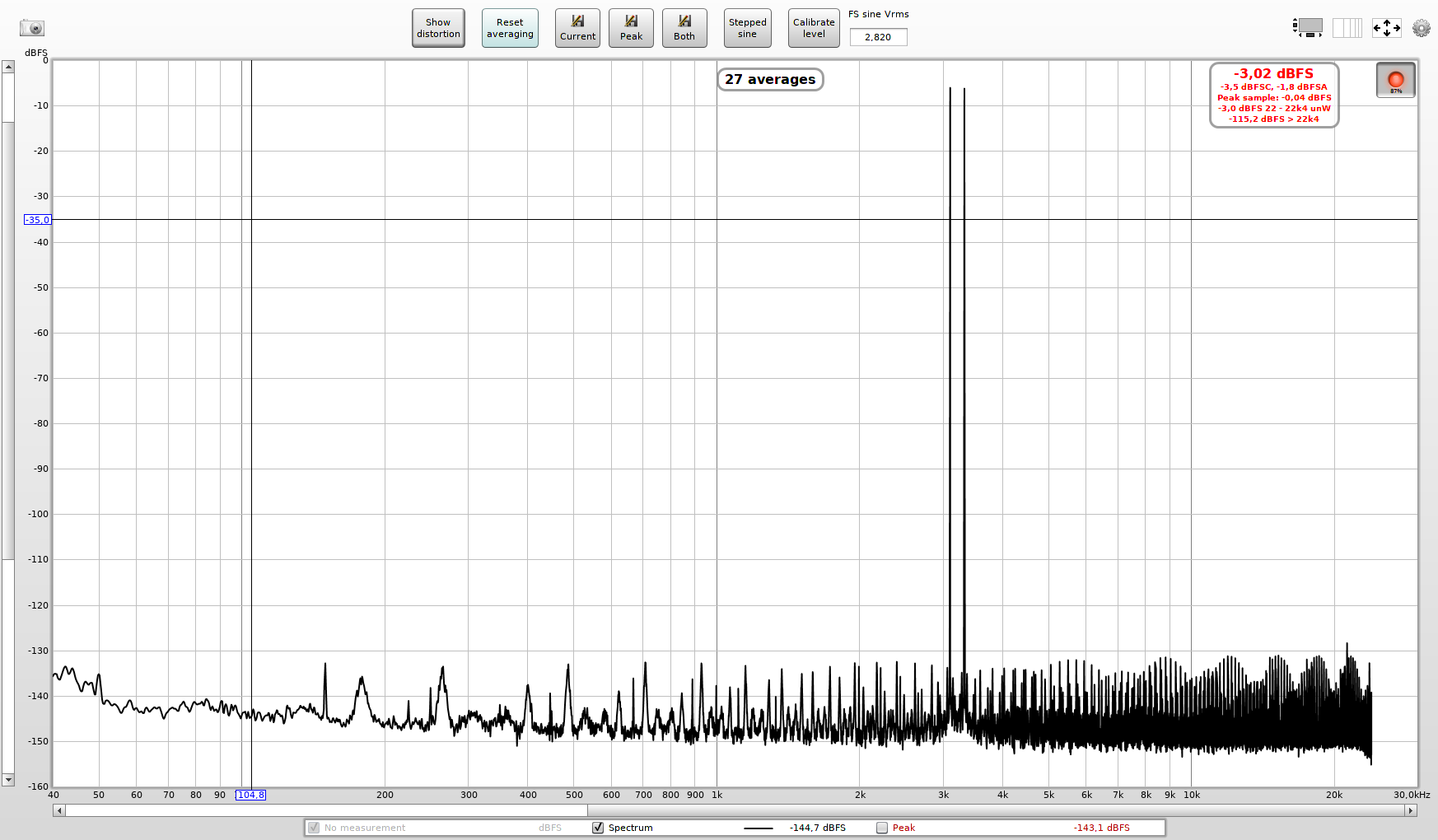Edit the FS sine Vrms field

878,37
